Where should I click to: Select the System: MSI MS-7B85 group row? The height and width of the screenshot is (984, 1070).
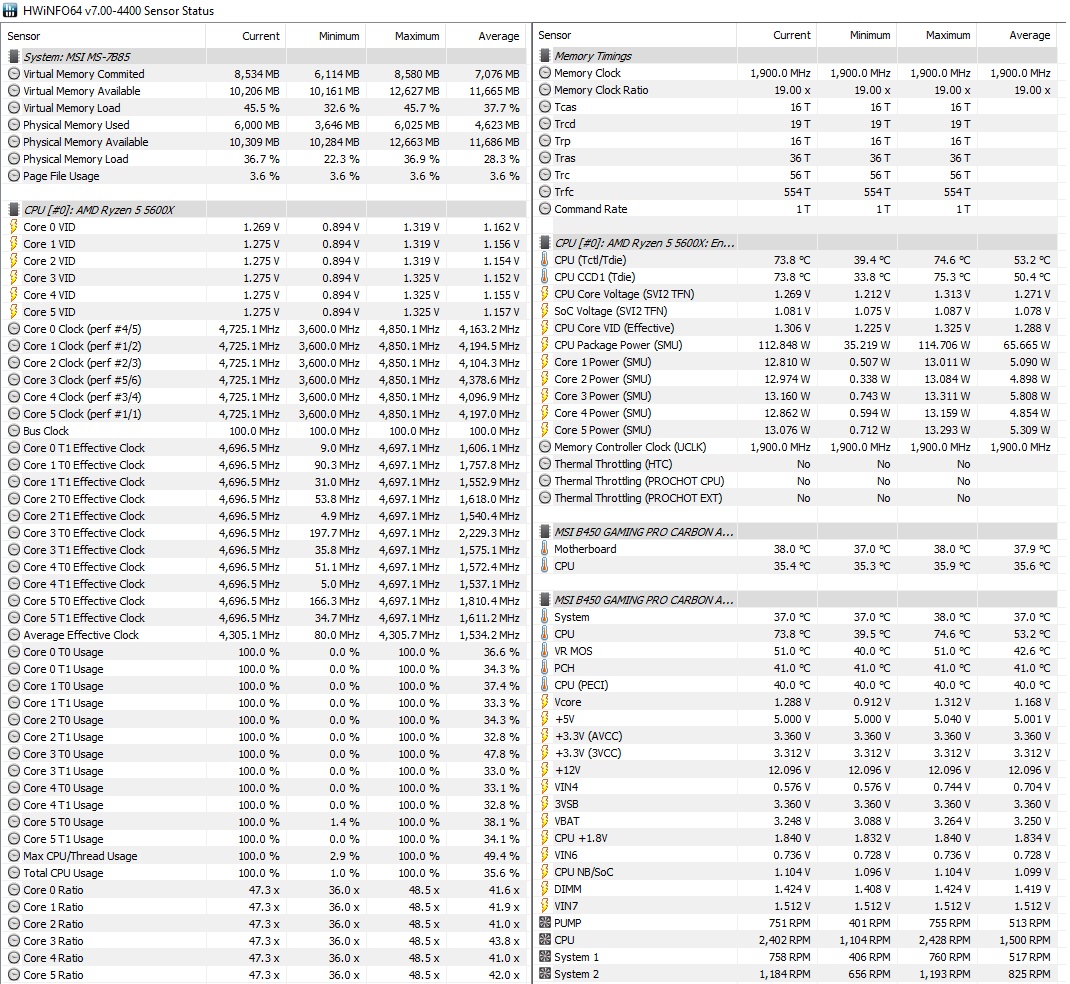tap(265, 57)
